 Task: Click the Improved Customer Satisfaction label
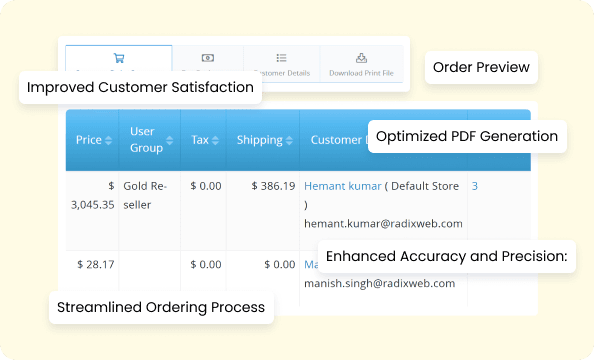140,88
